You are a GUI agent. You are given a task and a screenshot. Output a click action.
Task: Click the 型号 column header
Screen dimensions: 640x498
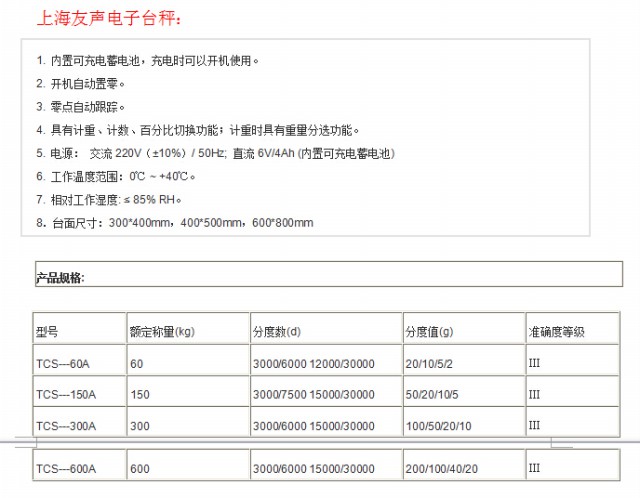[47, 332]
